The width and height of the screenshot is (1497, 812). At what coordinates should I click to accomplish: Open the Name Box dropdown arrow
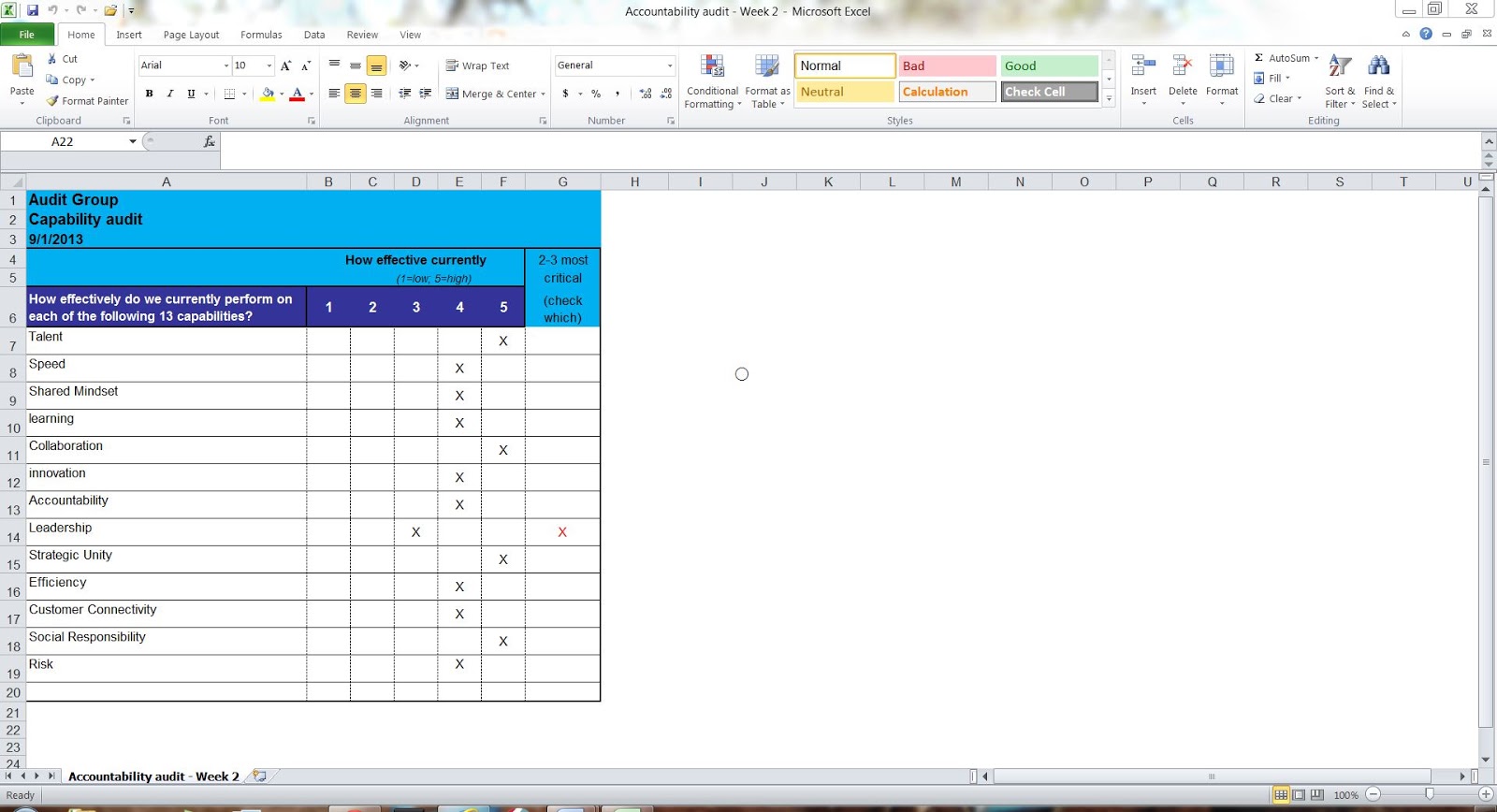coord(133,141)
